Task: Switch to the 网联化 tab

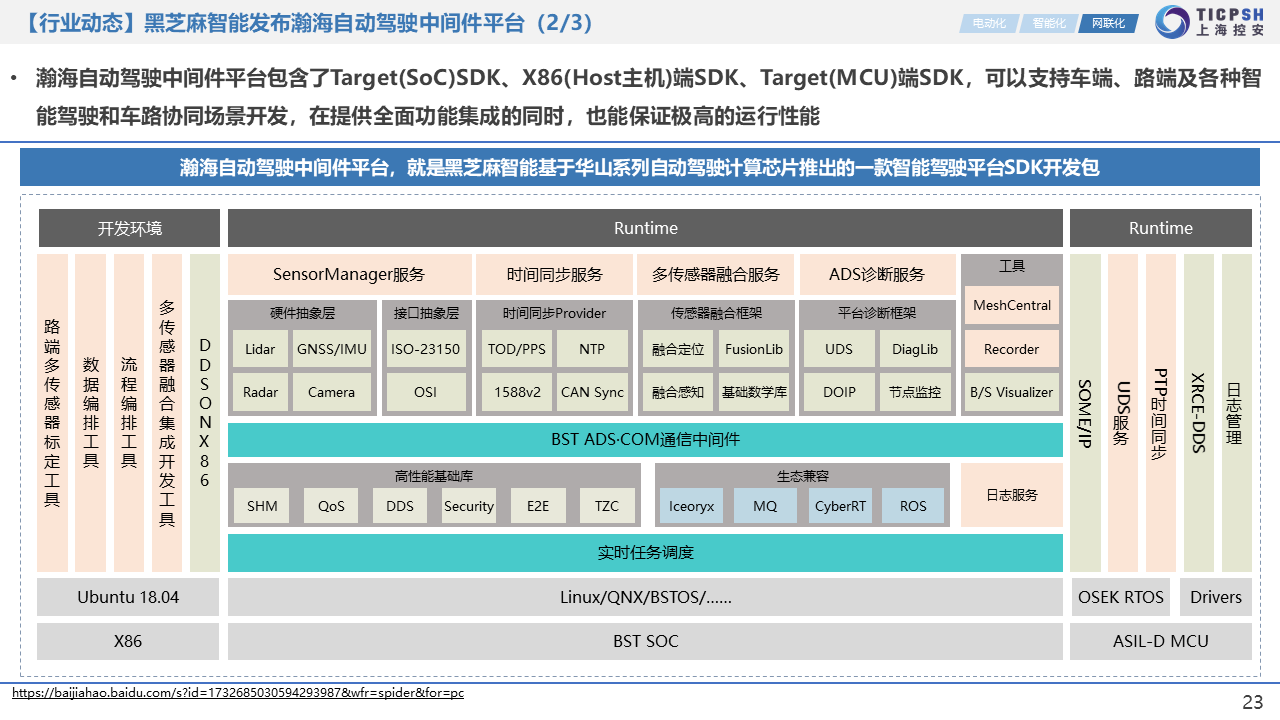Action: (x=1107, y=23)
